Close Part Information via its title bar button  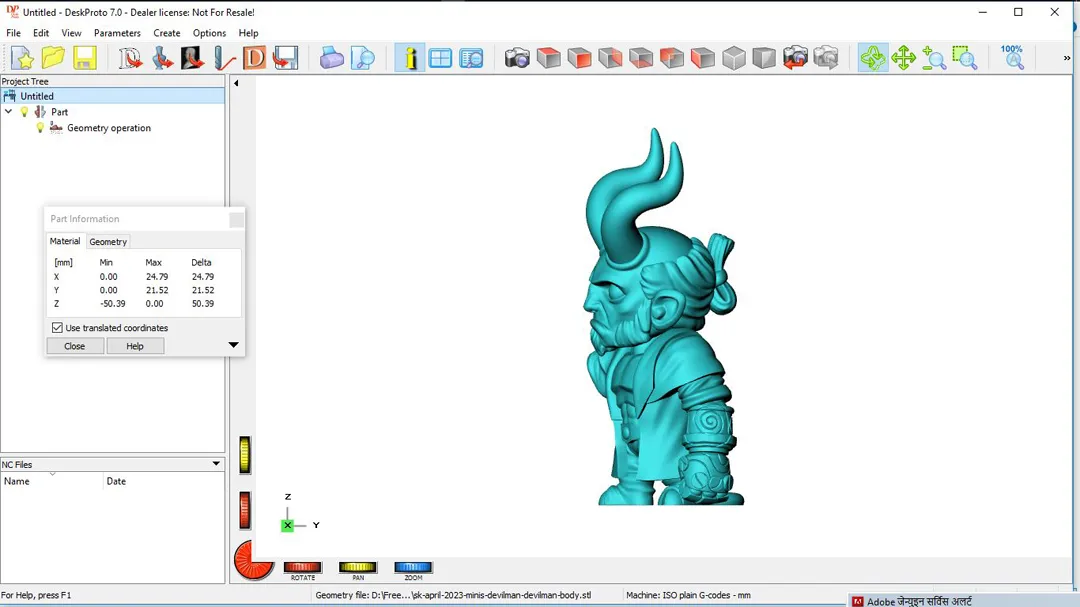pyautogui.click(x=236, y=219)
